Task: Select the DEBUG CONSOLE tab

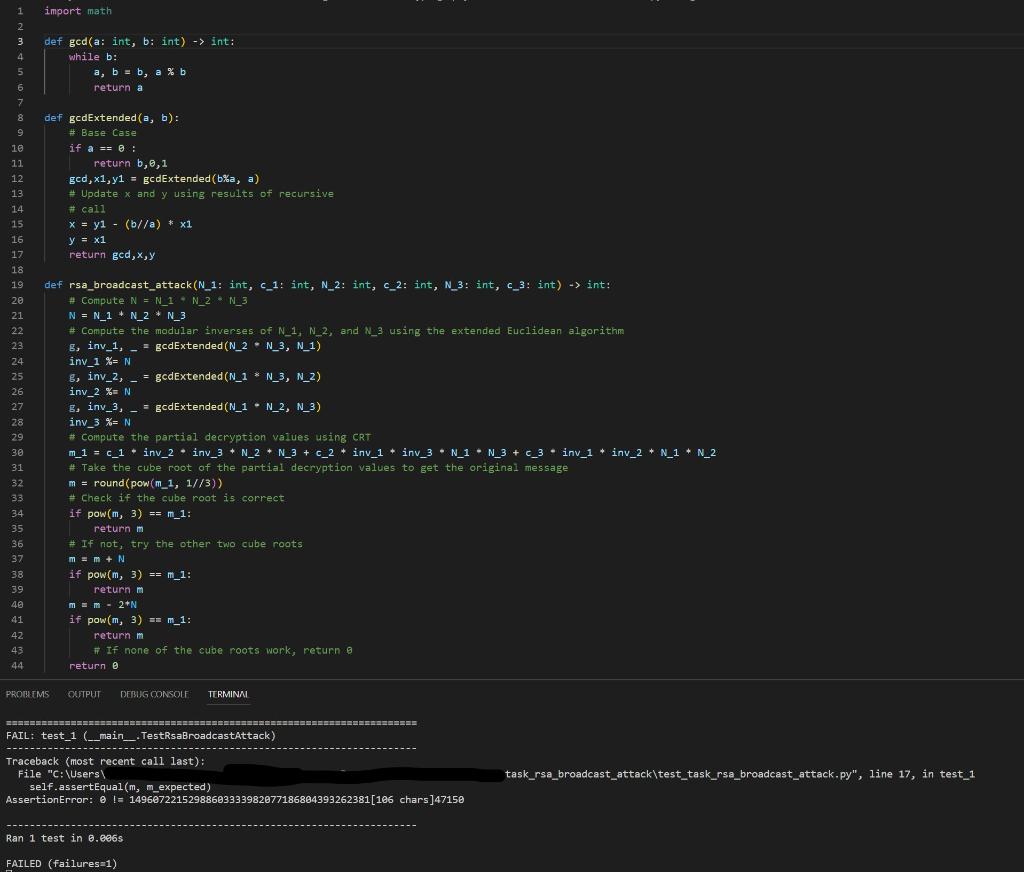Action: 154,693
